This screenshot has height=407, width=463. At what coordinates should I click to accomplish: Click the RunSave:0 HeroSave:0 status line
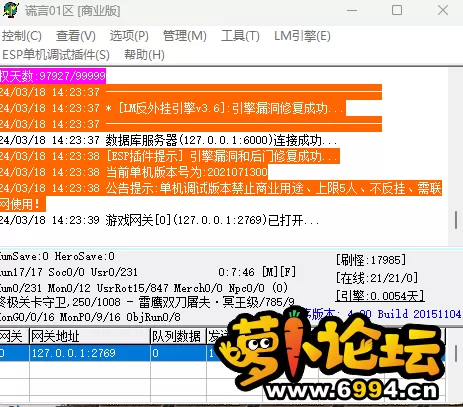pos(57,256)
